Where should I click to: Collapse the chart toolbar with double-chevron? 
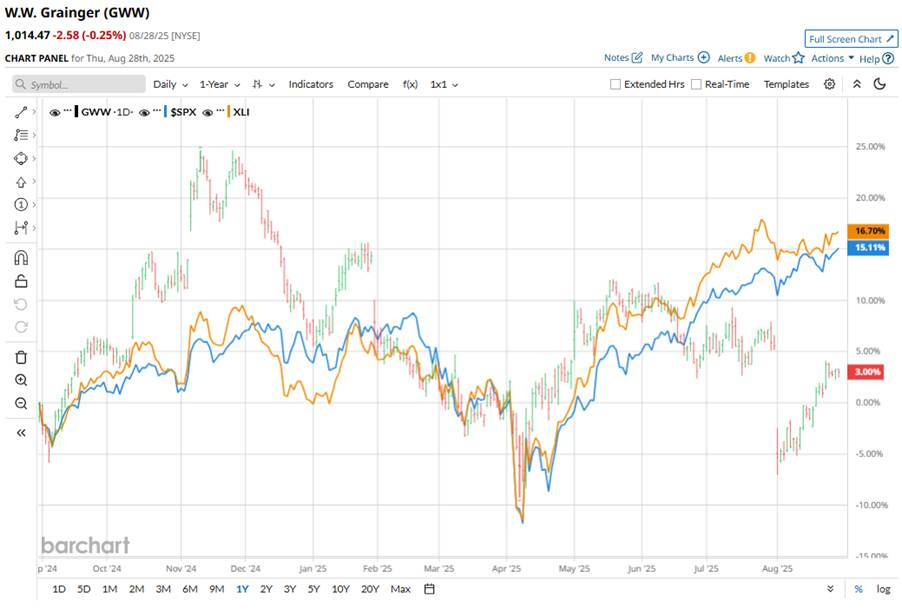tap(857, 84)
